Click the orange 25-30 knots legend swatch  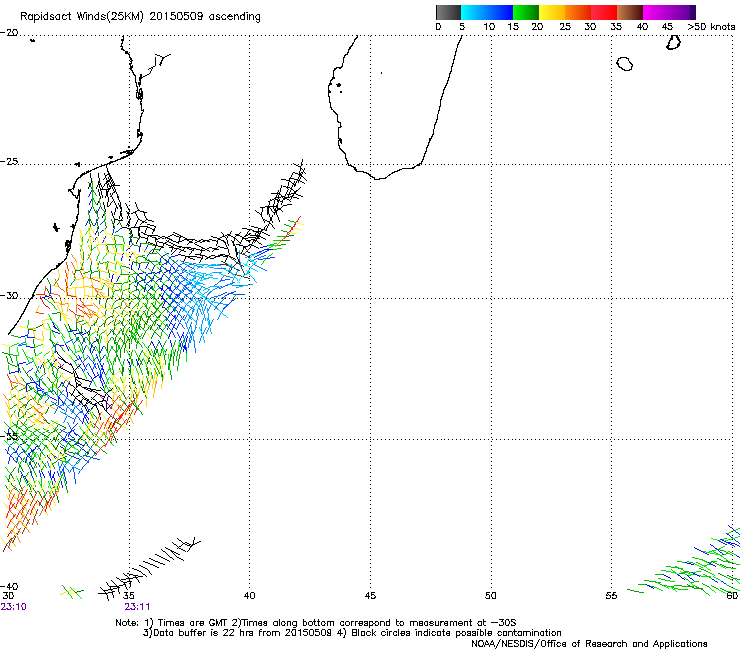click(578, 12)
